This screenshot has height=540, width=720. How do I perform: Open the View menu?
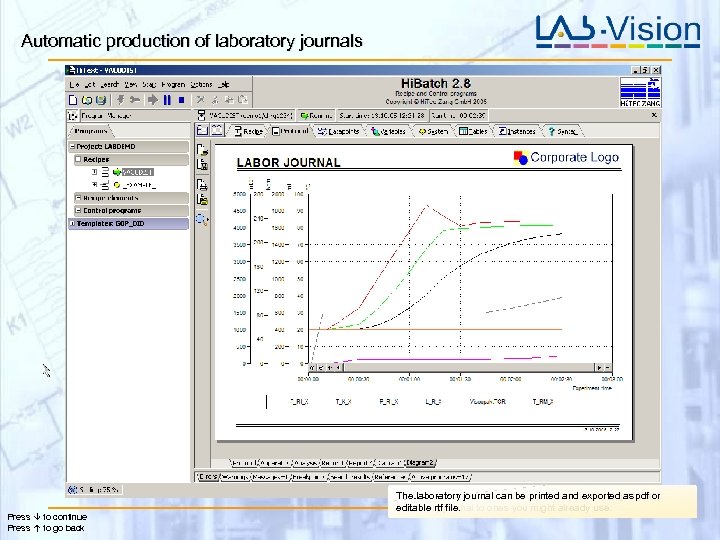(x=131, y=84)
